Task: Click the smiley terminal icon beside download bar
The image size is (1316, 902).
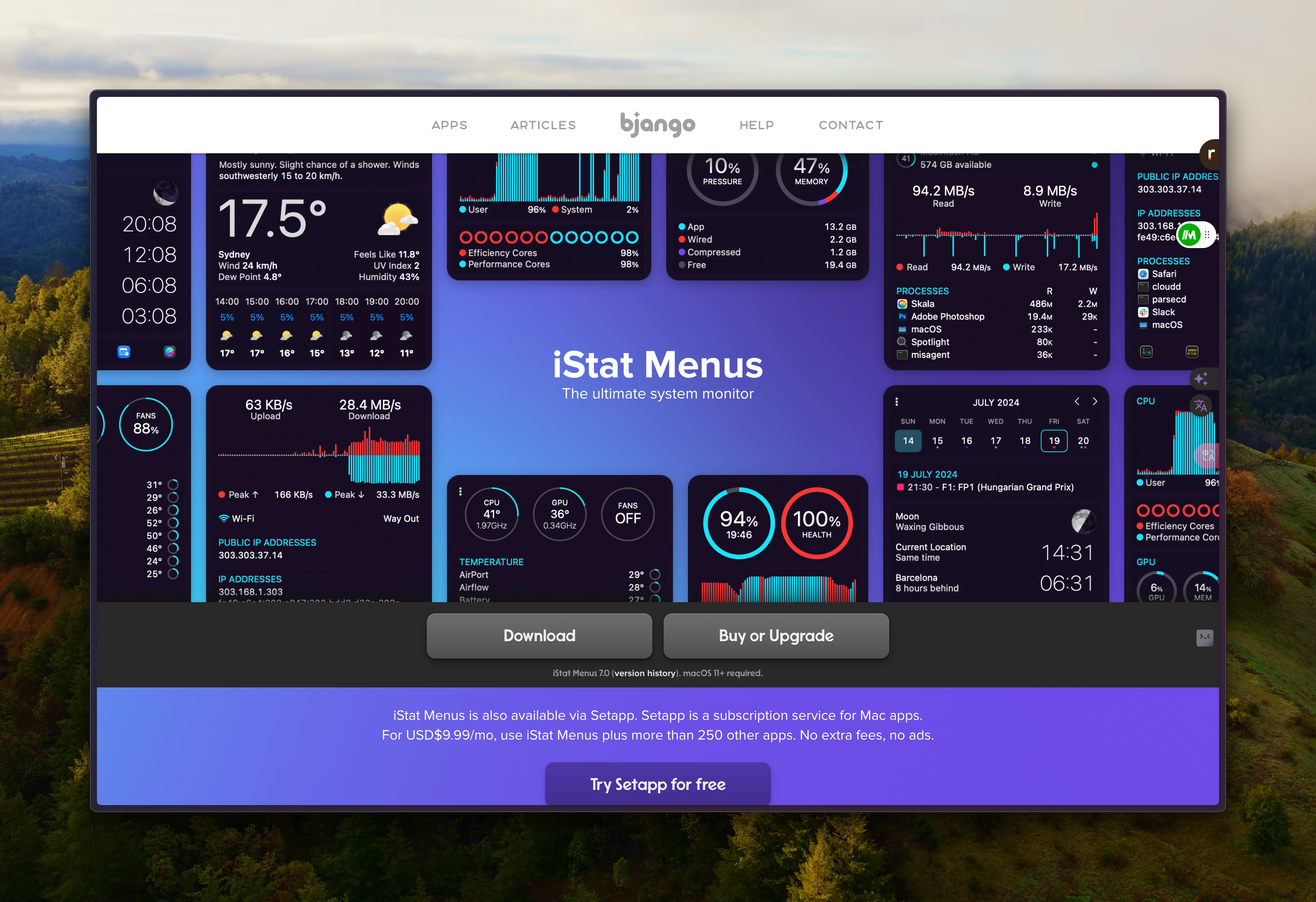Action: [x=1204, y=638]
